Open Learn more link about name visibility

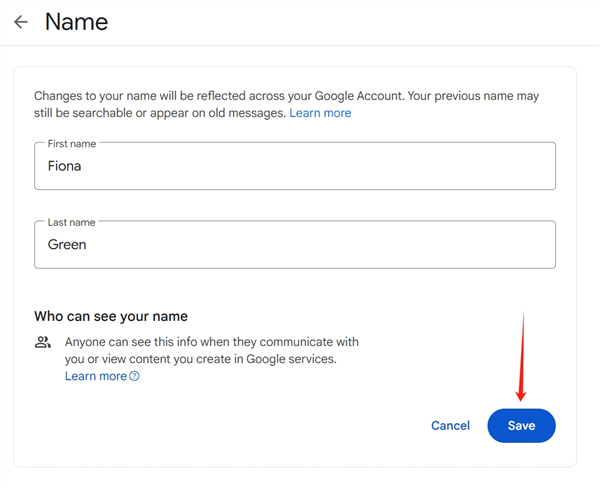pos(96,376)
